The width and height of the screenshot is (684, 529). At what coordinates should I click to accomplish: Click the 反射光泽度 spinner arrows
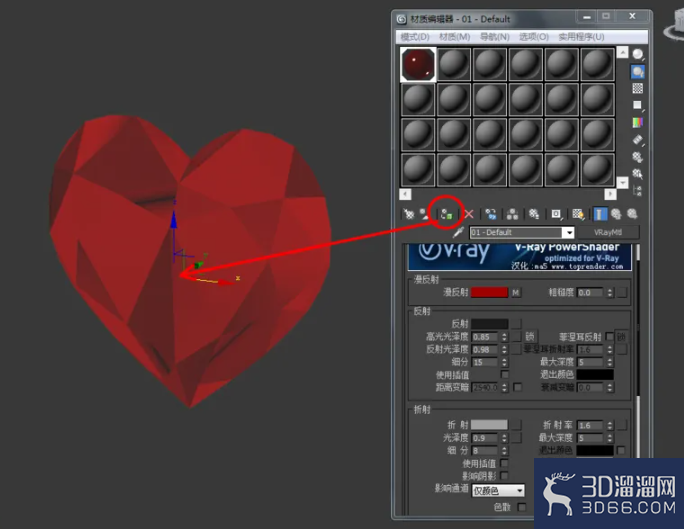click(x=505, y=349)
